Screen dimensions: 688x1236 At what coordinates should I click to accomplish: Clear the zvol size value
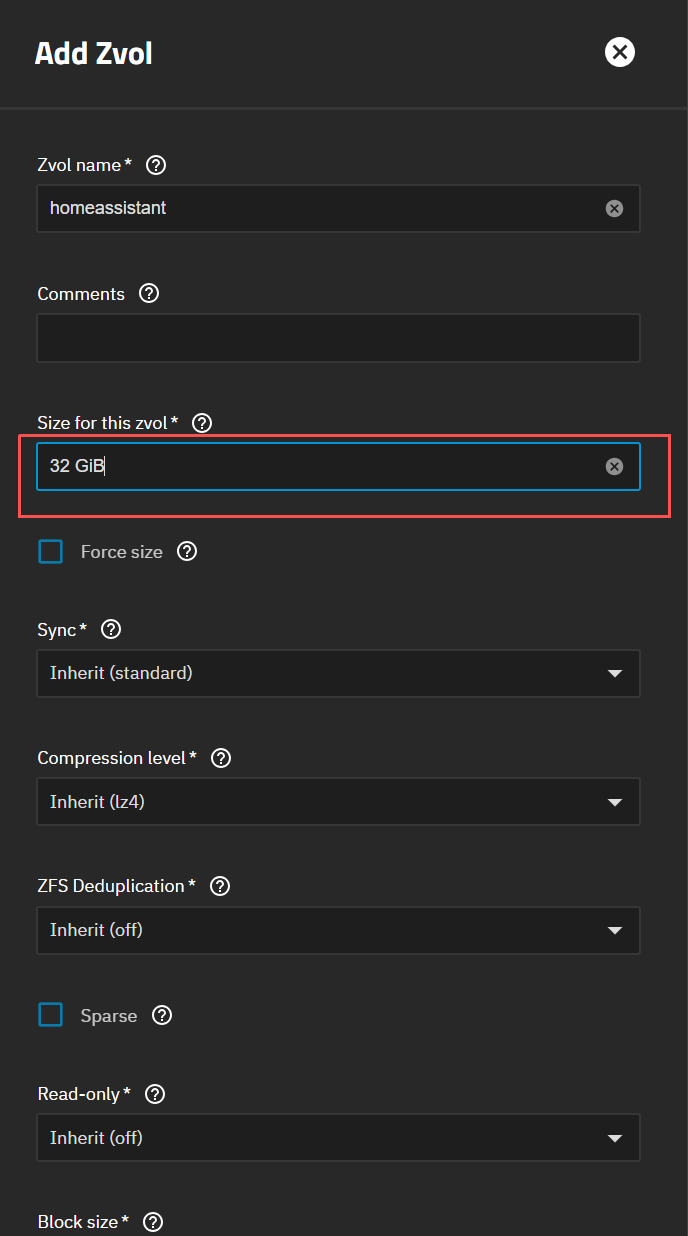tap(614, 467)
